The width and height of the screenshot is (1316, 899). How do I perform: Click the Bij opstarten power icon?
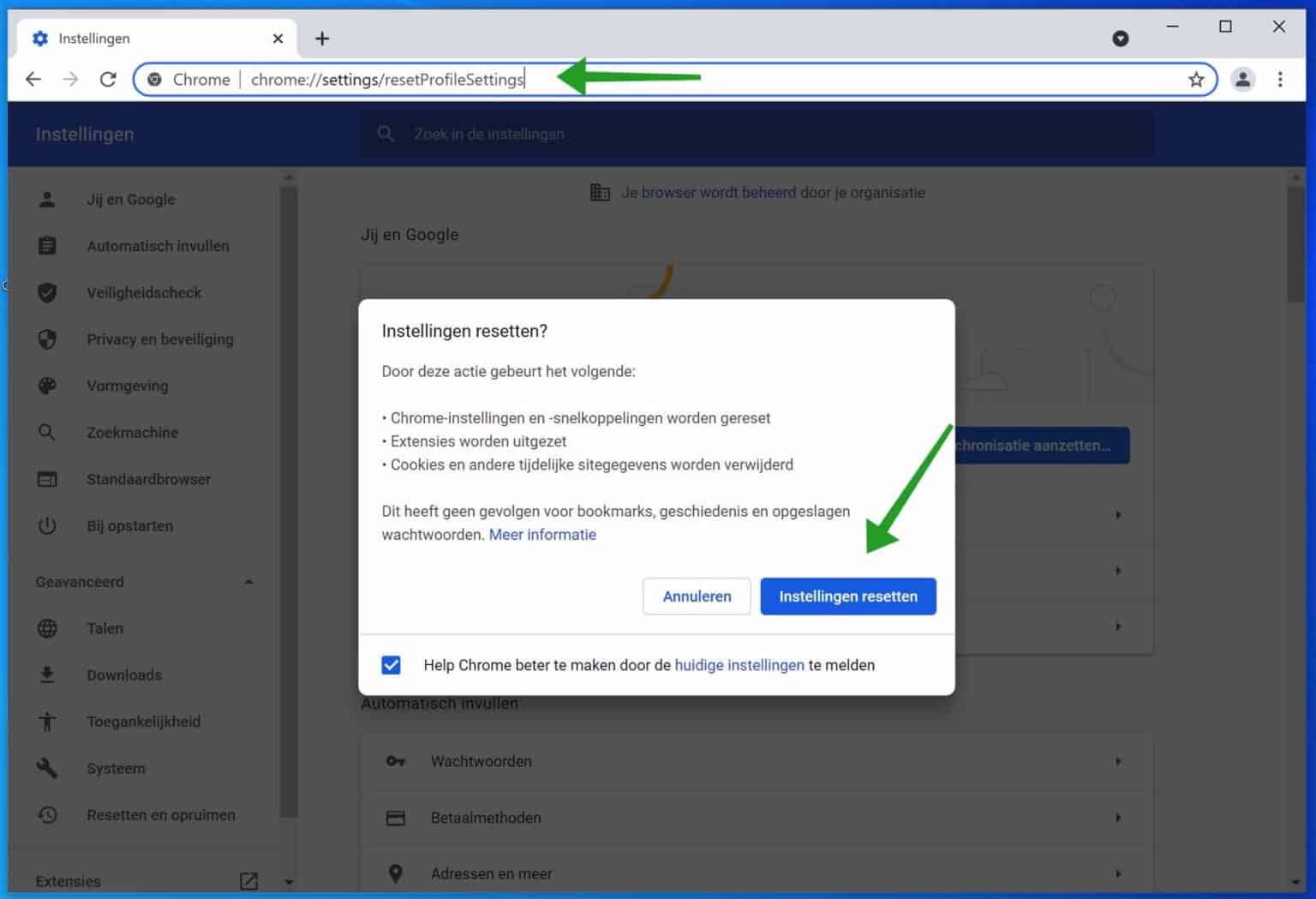pos(47,526)
